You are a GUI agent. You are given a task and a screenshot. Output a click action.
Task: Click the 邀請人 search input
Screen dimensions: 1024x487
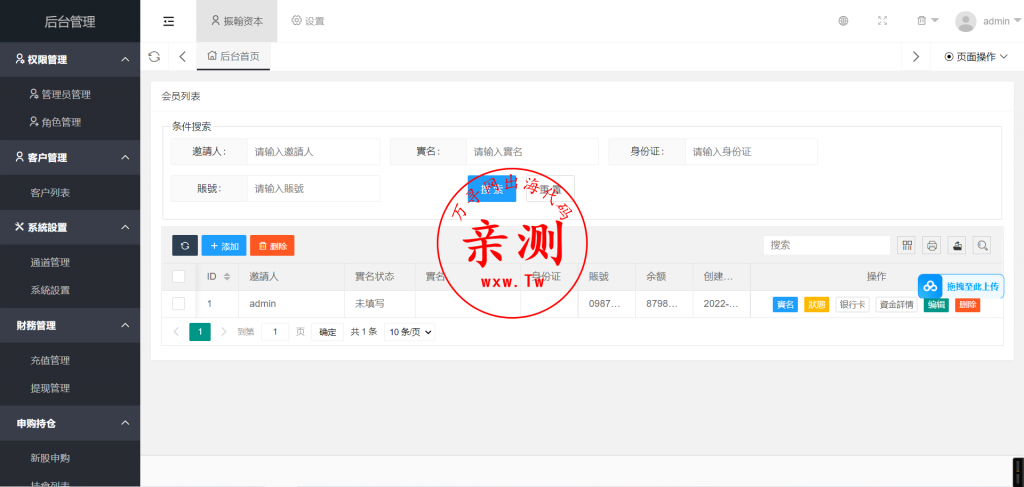click(313, 151)
